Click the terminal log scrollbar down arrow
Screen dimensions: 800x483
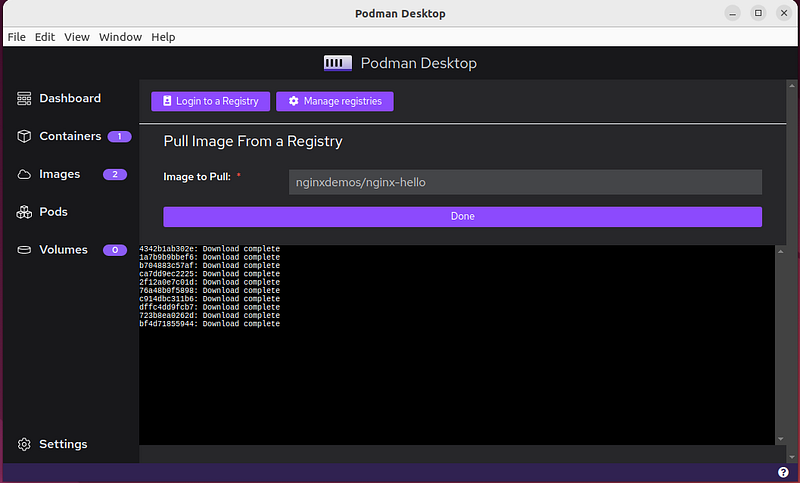click(781, 439)
